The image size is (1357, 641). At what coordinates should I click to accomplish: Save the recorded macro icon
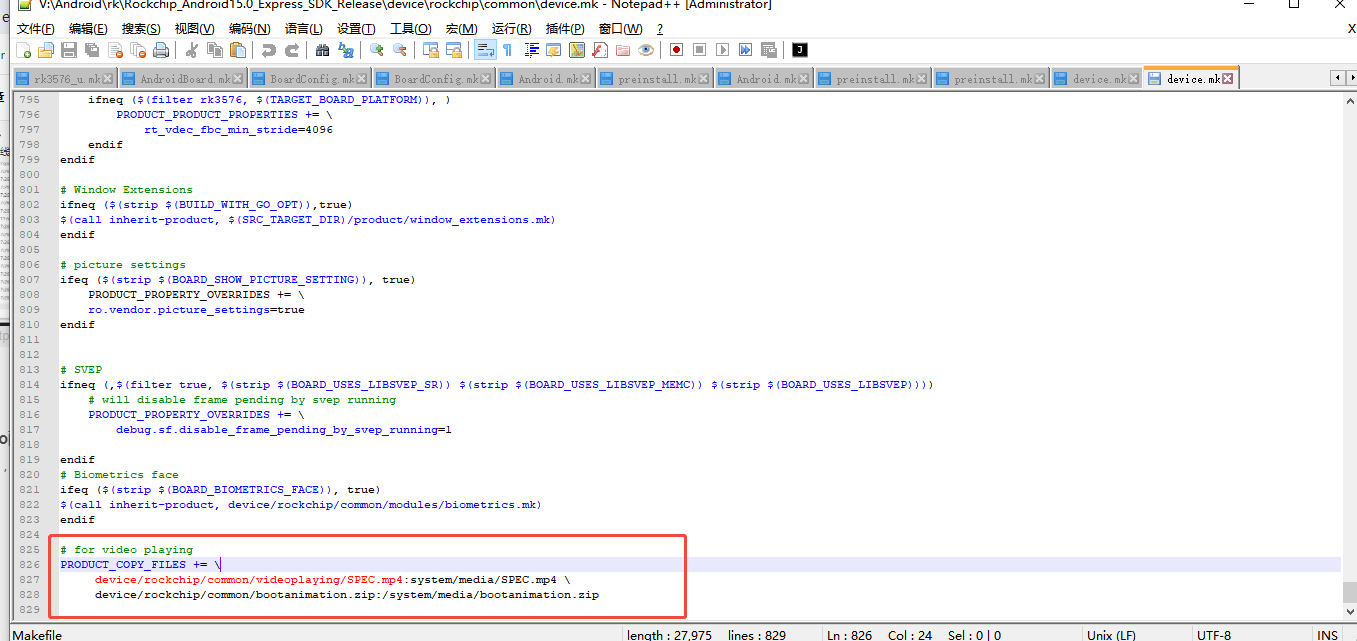768,50
